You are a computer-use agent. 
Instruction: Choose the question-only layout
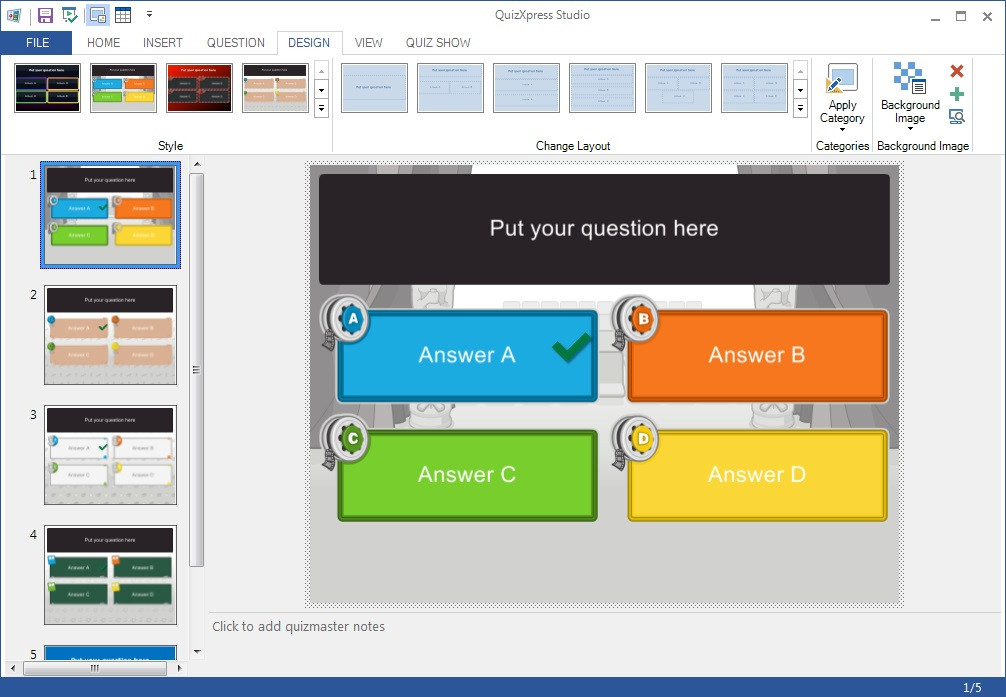(x=374, y=88)
